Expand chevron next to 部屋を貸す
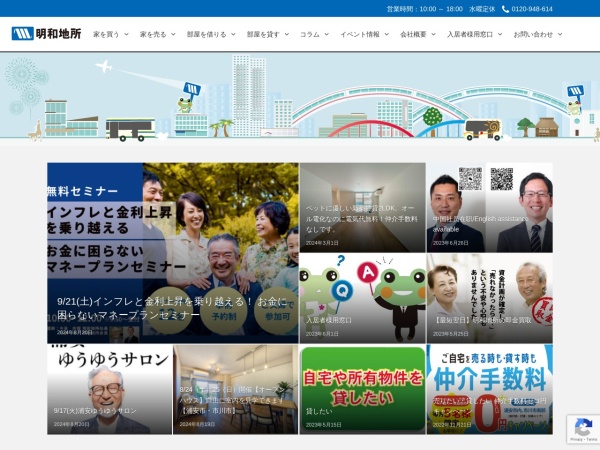The image size is (600, 450). tap(287, 34)
